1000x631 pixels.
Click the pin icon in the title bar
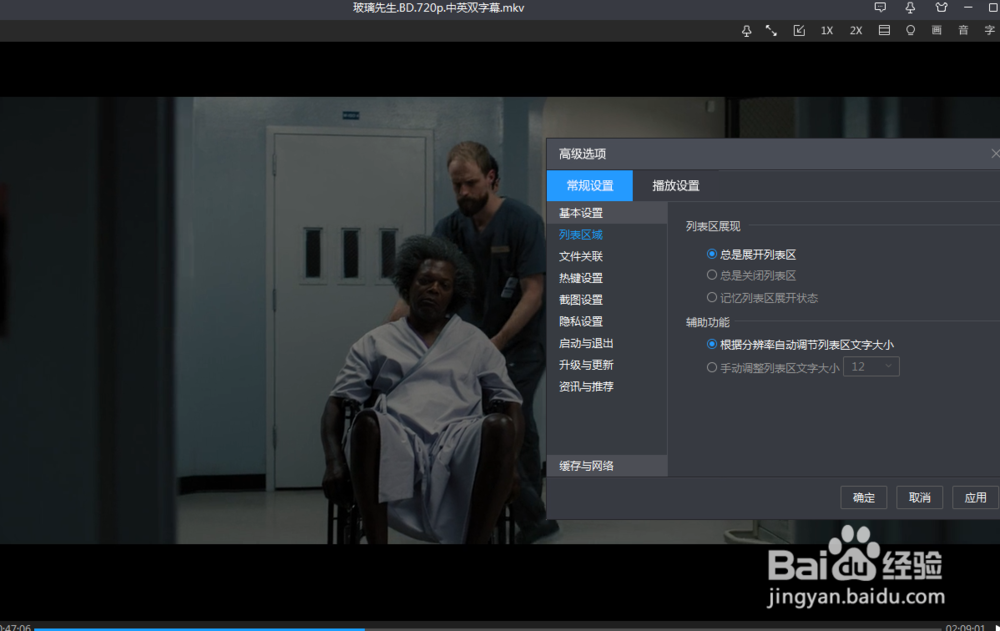tap(910, 7)
